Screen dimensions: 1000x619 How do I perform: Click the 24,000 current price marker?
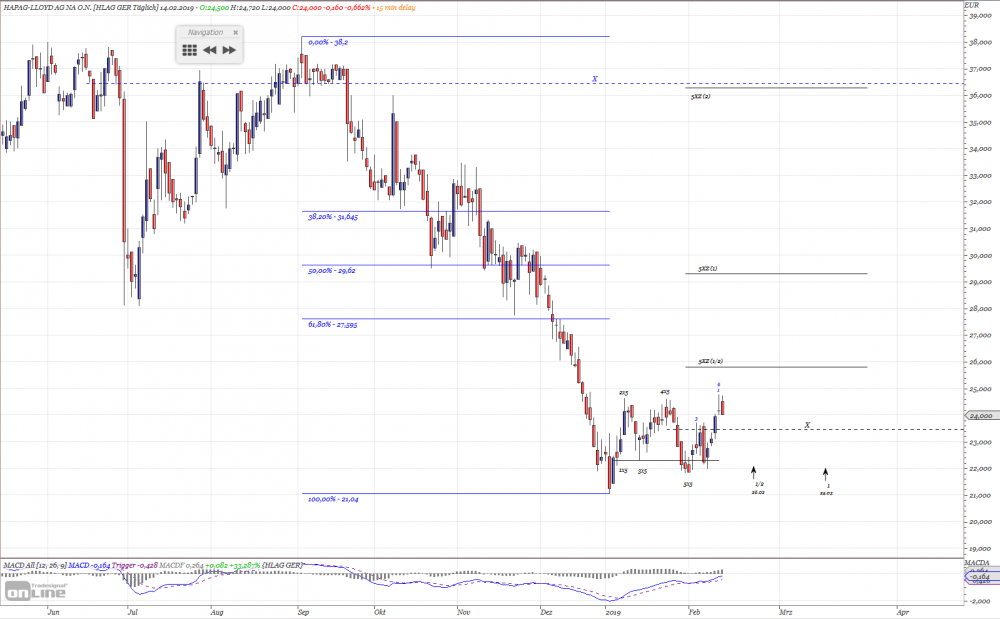[981, 416]
